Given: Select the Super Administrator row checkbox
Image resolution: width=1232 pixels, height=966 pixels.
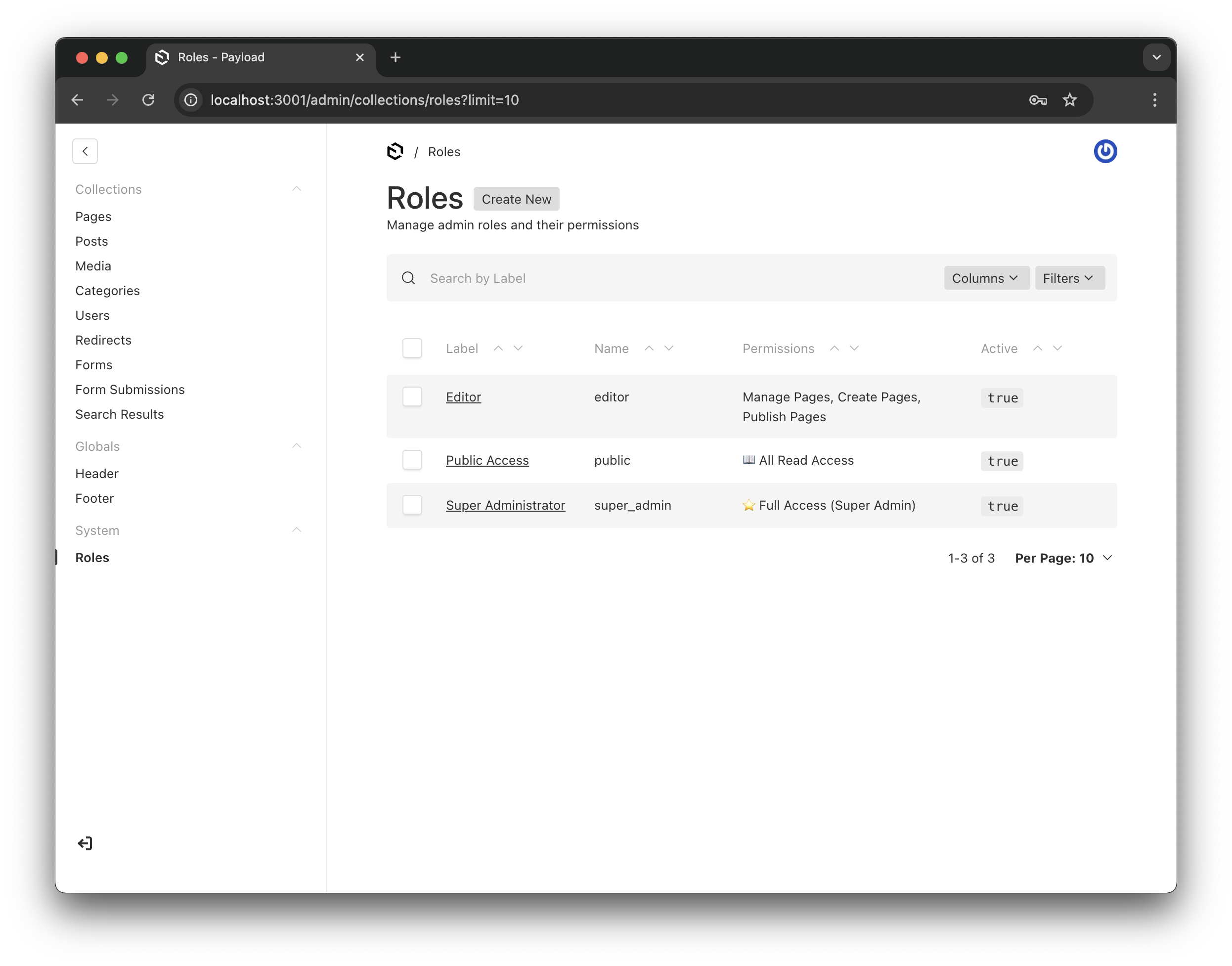Looking at the screenshot, I should 412,505.
